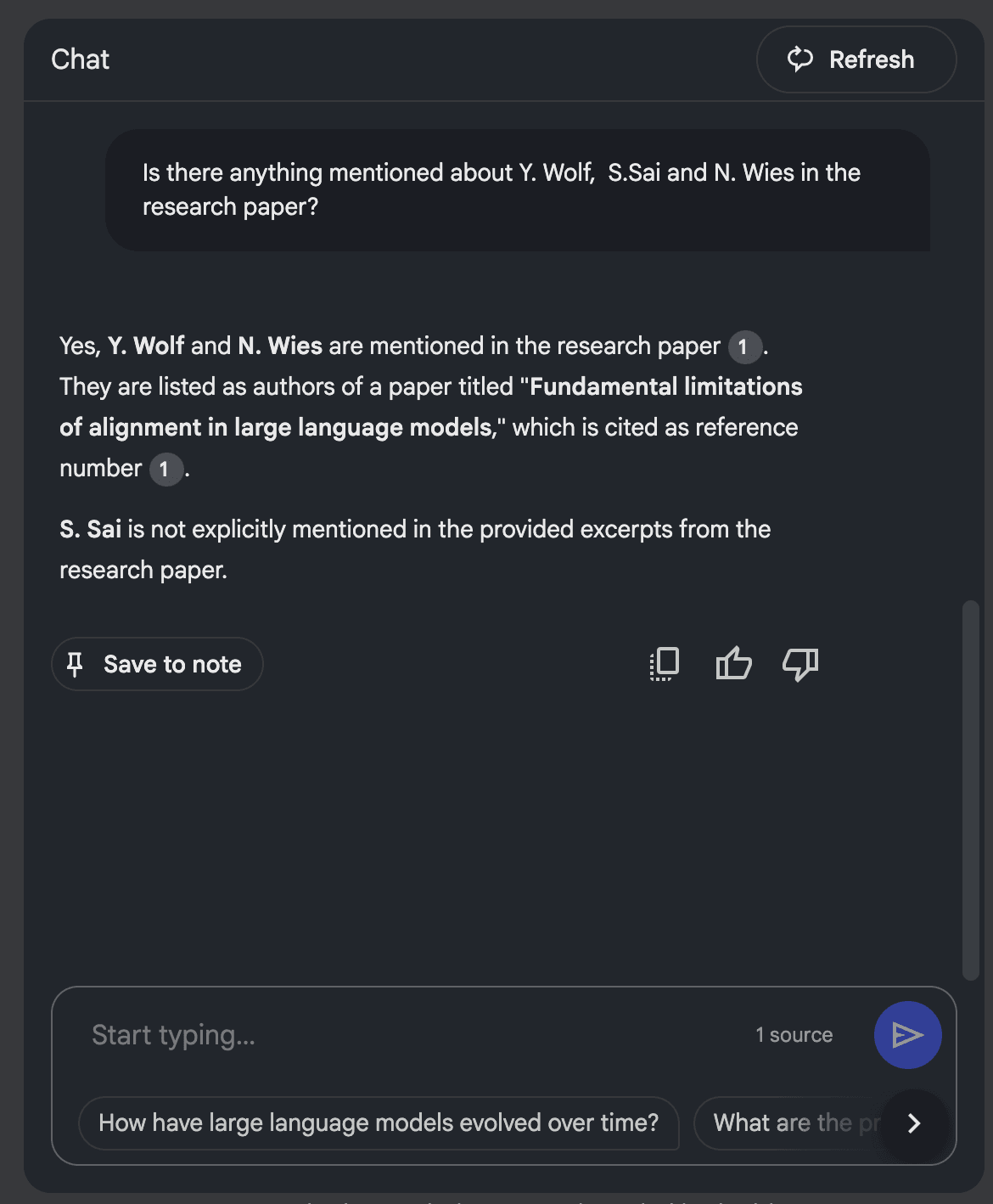Copy the chat response to clipboard

click(665, 664)
